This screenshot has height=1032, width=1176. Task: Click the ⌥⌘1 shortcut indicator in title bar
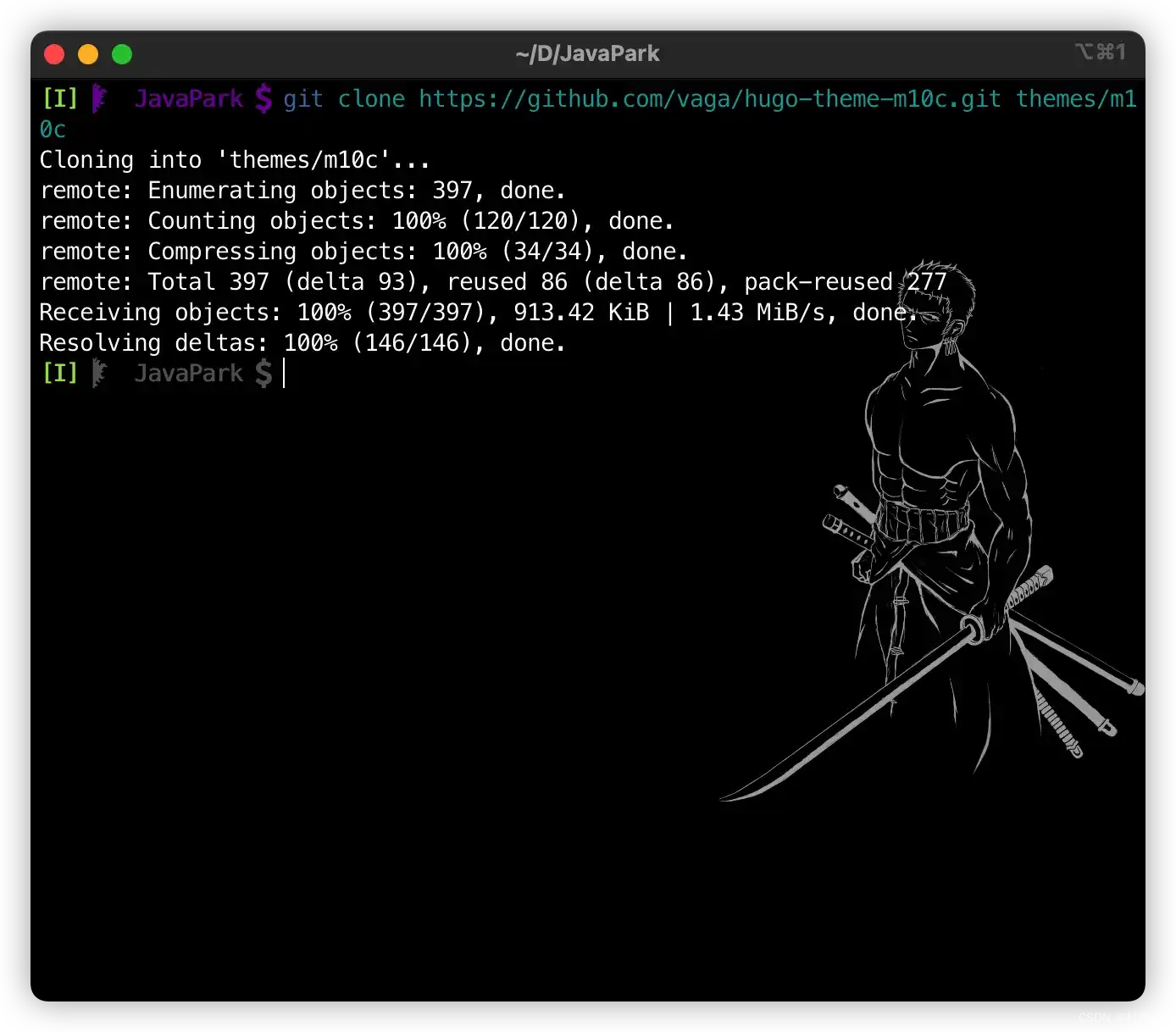[x=1101, y=53]
